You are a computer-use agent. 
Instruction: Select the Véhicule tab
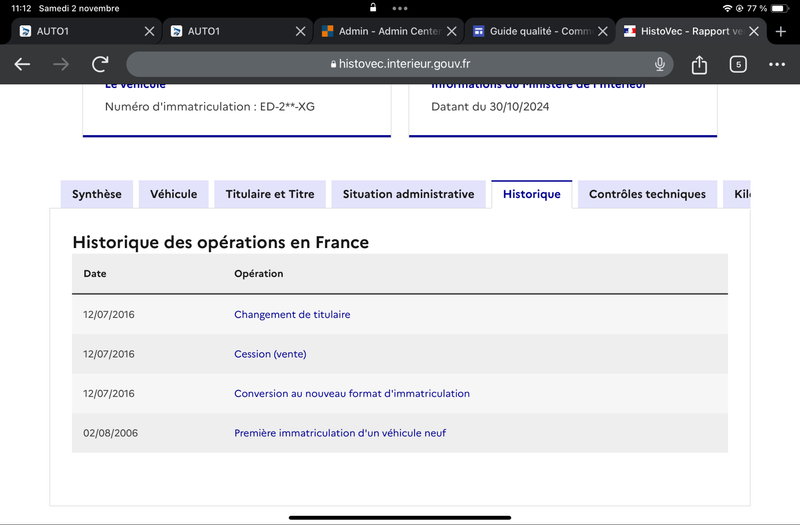[x=173, y=194]
